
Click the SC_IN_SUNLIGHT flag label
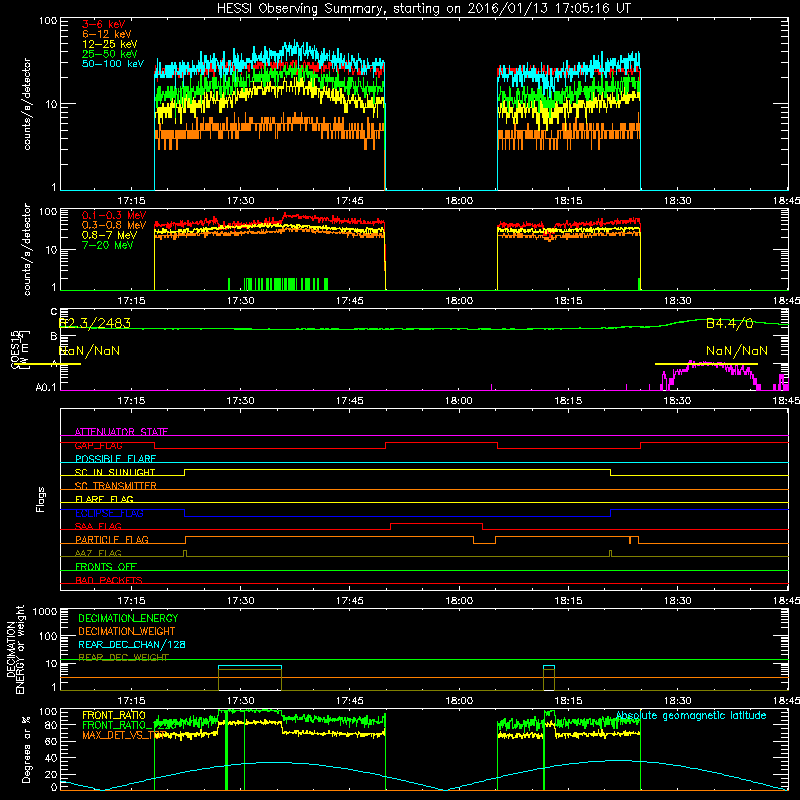pyautogui.click(x=115, y=472)
